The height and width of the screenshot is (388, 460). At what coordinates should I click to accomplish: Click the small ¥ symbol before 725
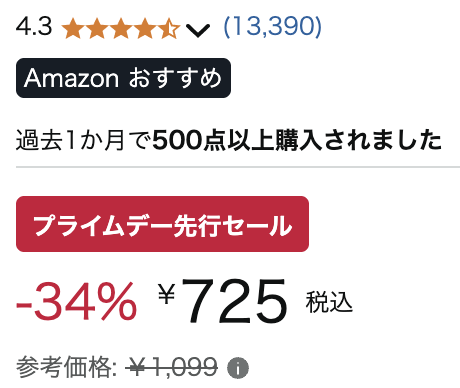tap(167, 293)
